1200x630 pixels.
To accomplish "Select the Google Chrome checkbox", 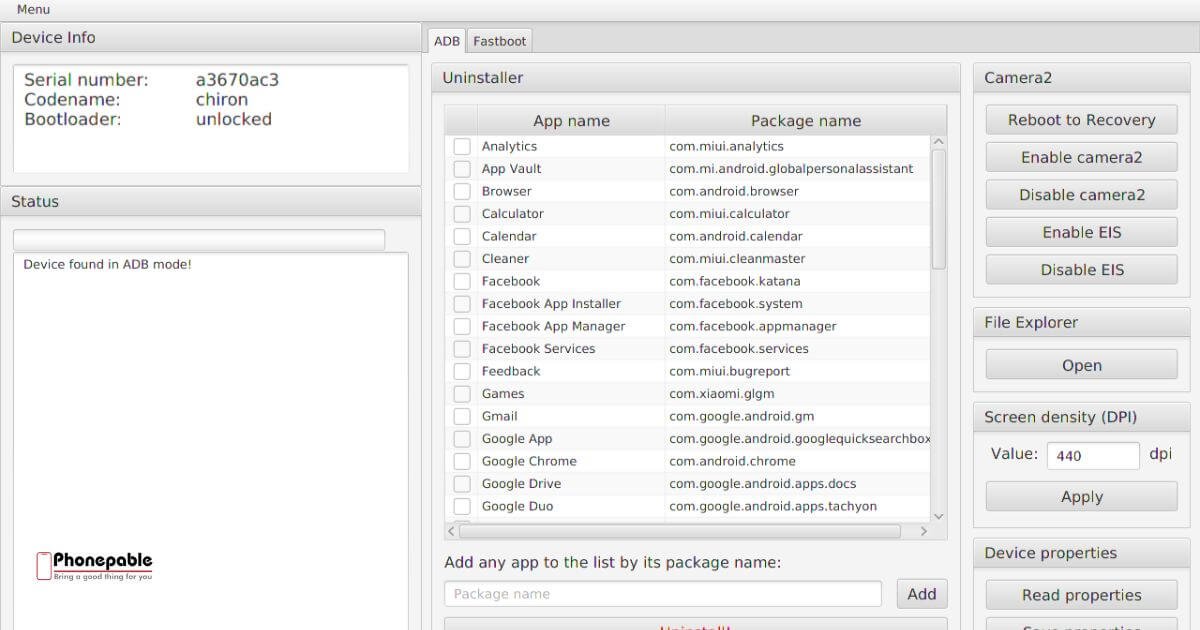I will click(x=462, y=461).
